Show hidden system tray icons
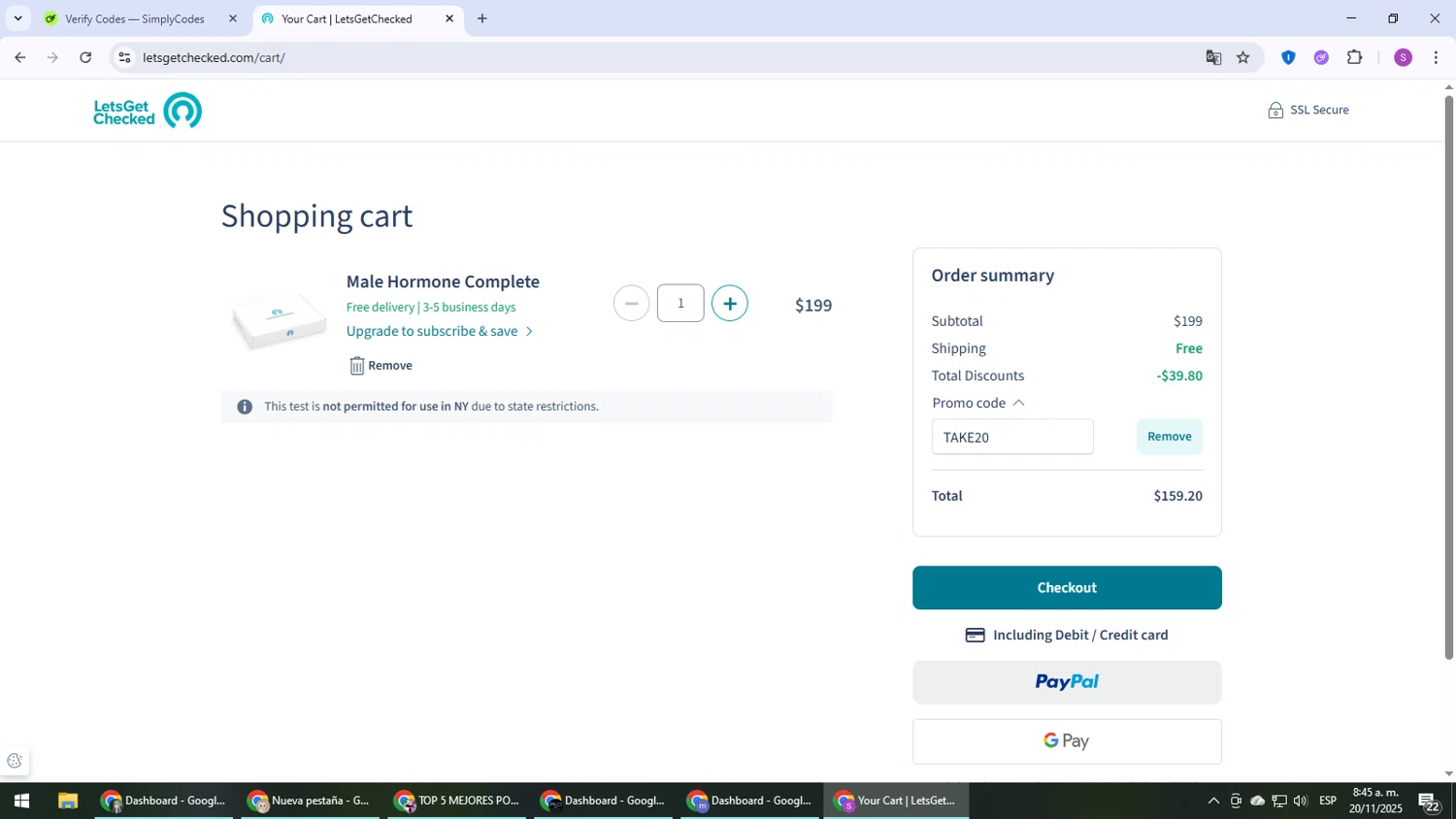The height and width of the screenshot is (819, 1456). tap(1213, 802)
